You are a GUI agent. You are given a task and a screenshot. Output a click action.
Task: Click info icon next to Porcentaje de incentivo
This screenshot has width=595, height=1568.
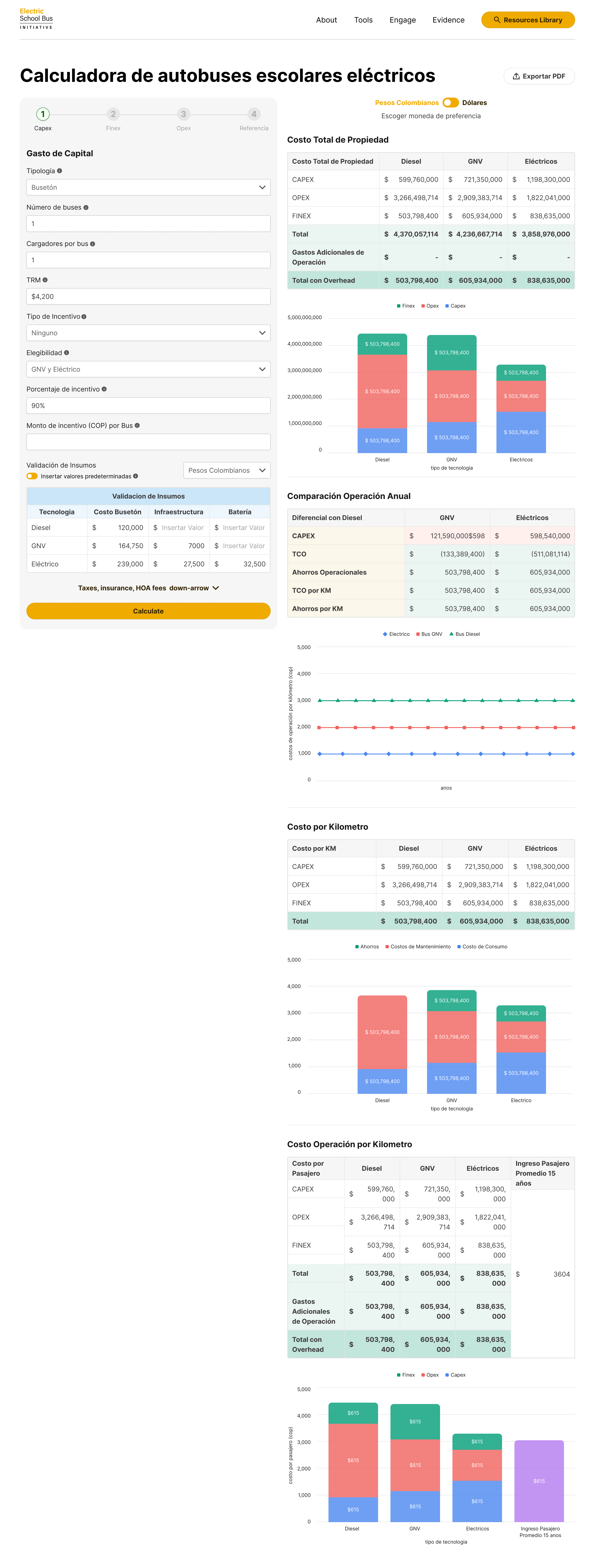tap(104, 389)
